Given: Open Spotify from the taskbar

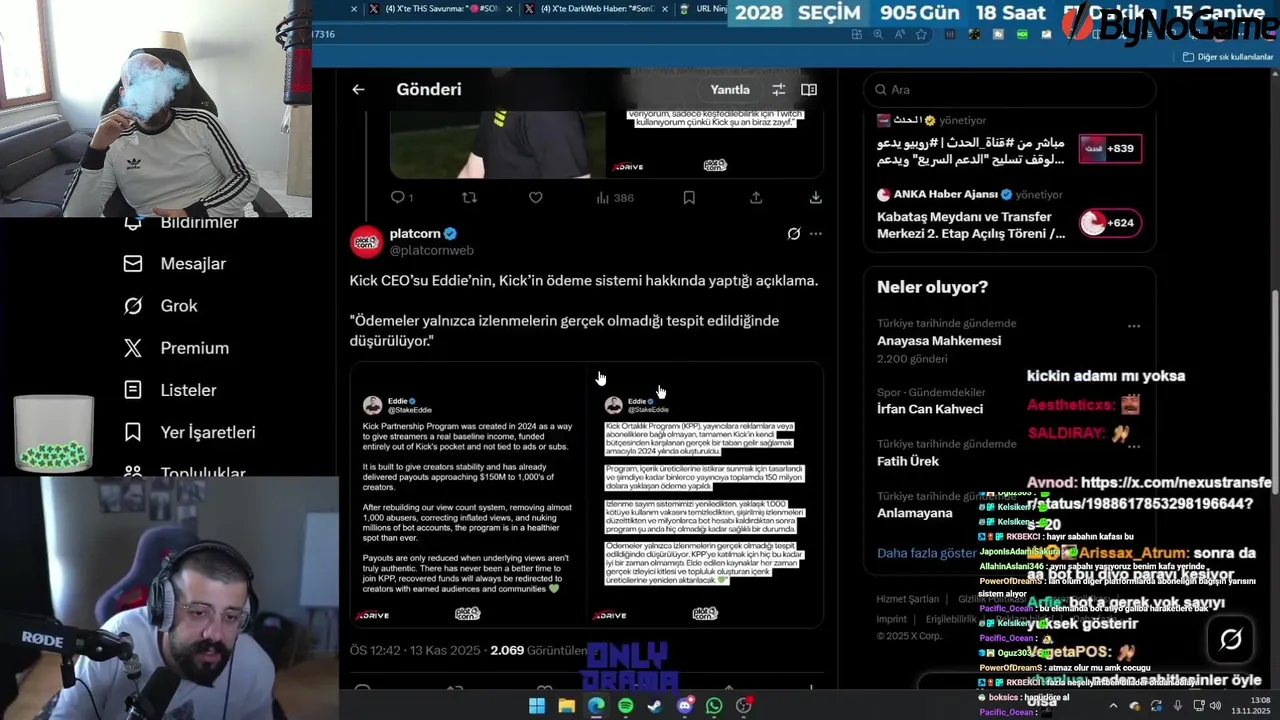Looking at the screenshot, I should [626, 706].
